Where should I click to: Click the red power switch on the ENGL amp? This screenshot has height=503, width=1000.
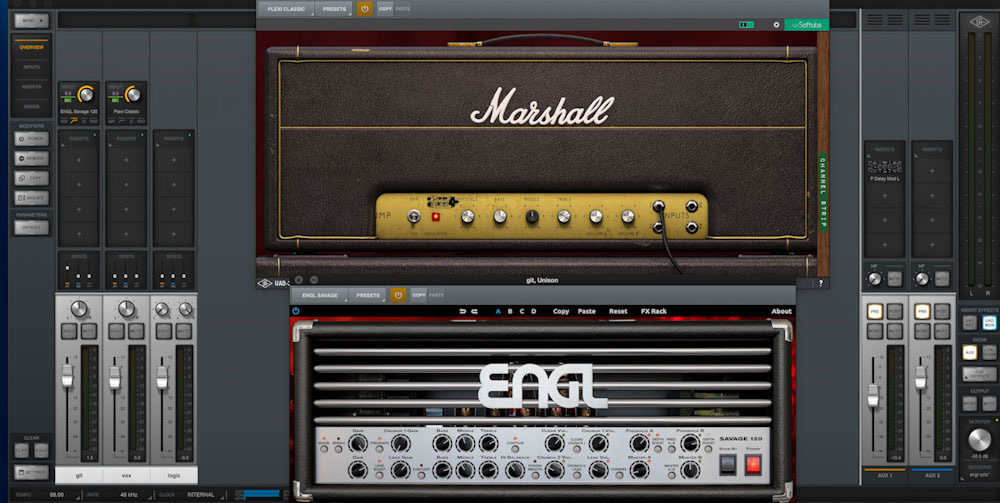click(752, 463)
